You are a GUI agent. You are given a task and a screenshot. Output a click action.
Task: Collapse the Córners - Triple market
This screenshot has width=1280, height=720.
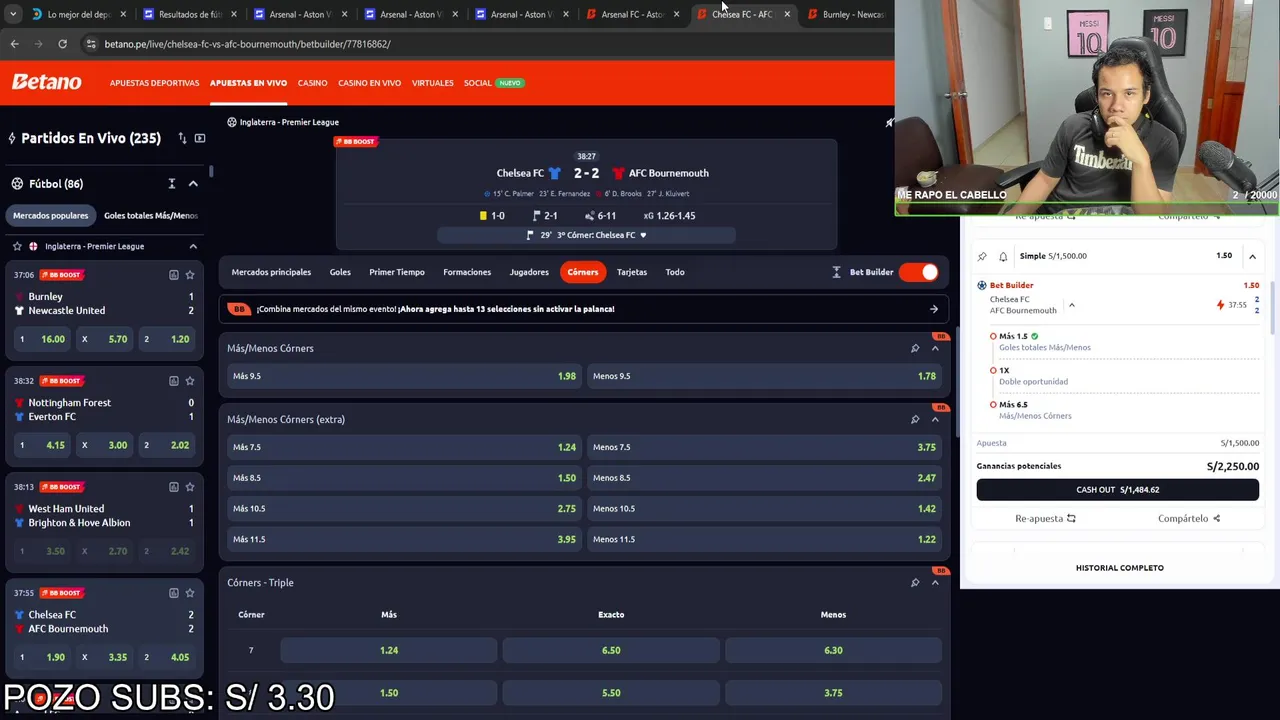[935, 582]
